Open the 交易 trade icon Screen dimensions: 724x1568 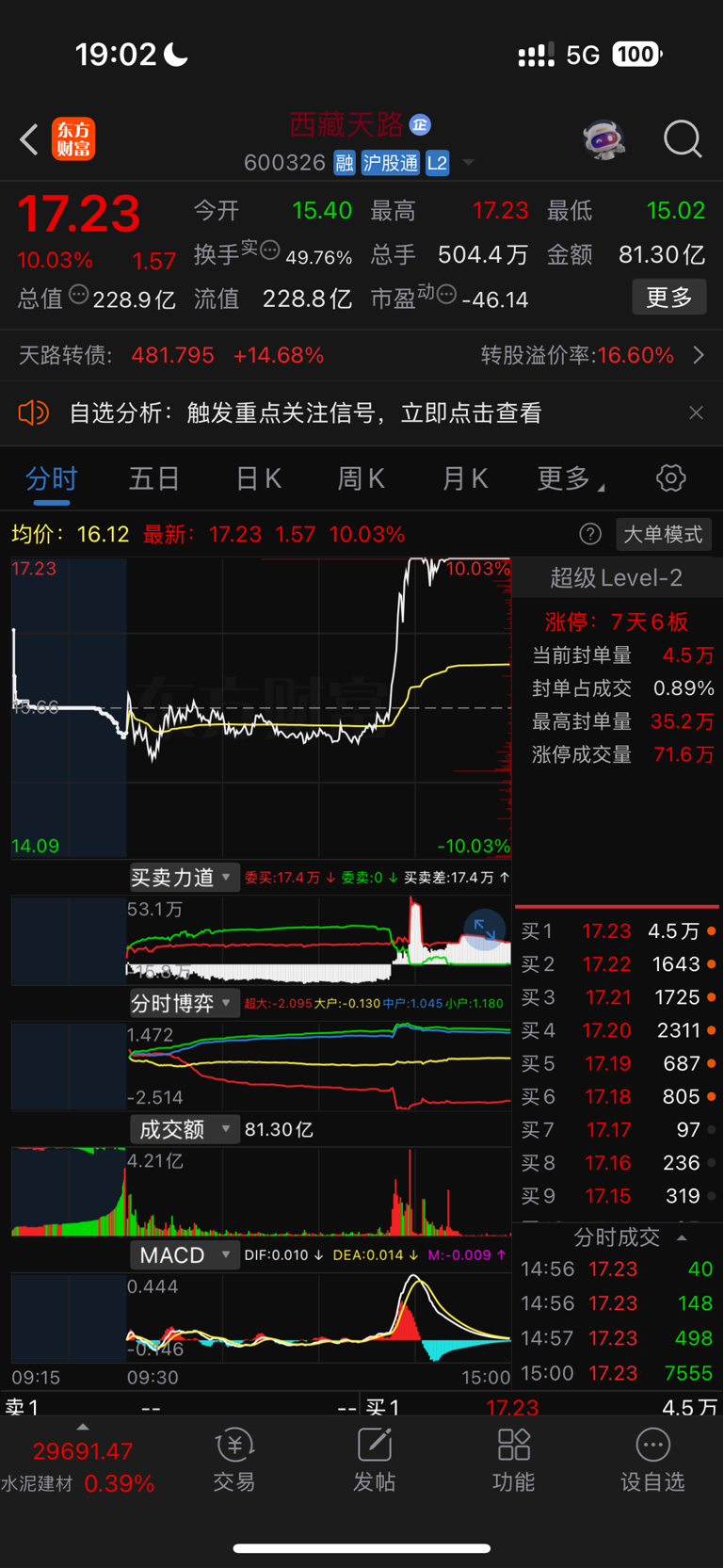click(x=234, y=1460)
